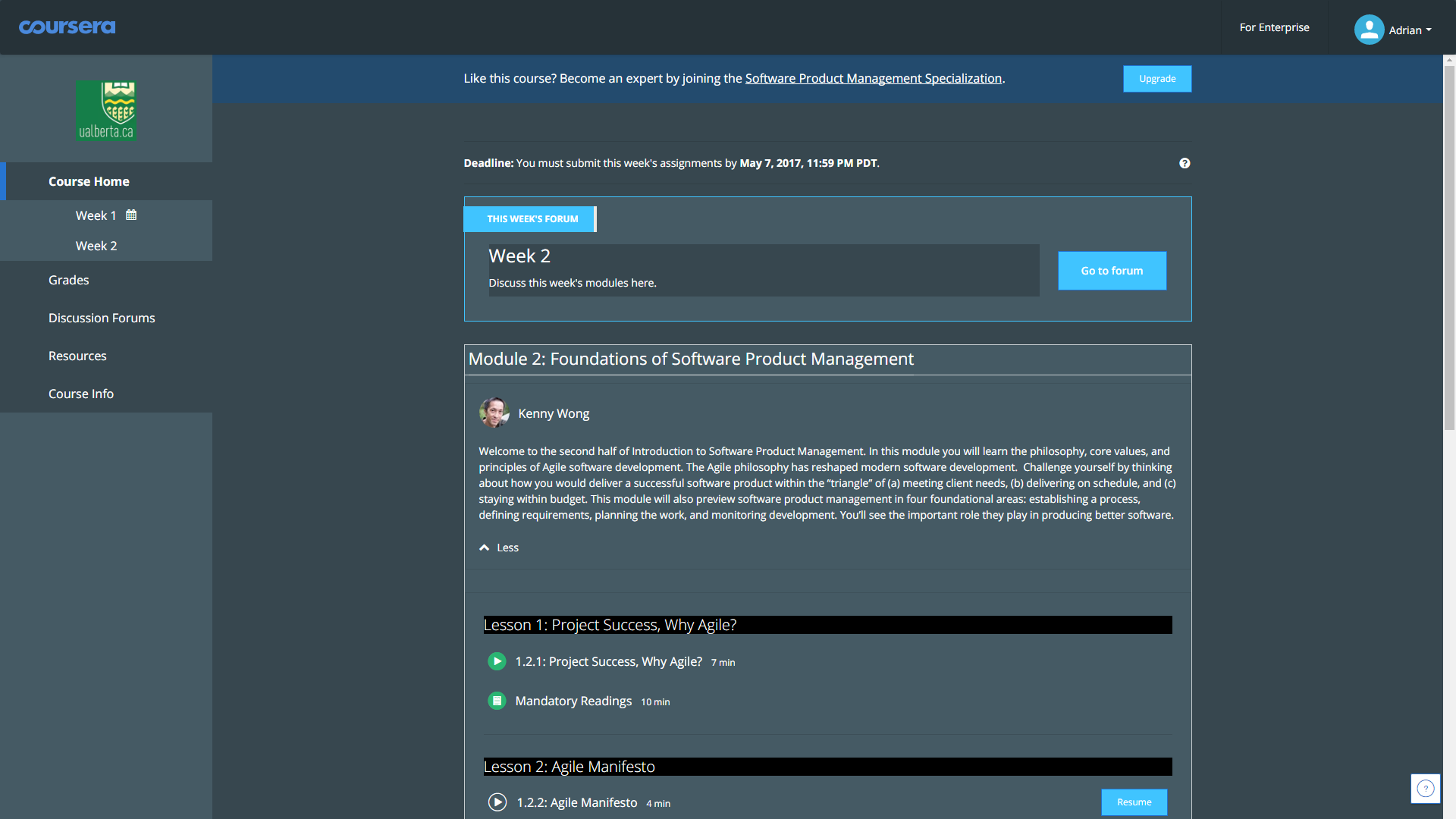Click scrollbar up arrow
This screenshot has height=819, width=1456.
click(x=1449, y=60)
